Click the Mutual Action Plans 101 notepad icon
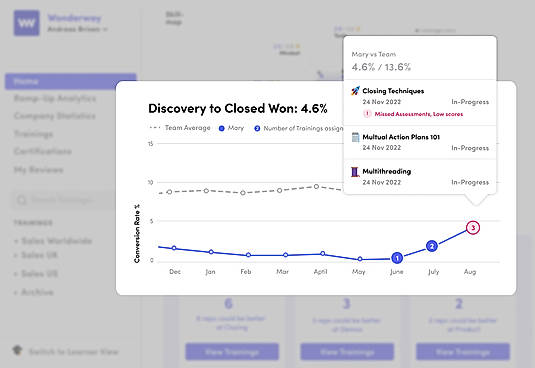 (x=355, y=137)
